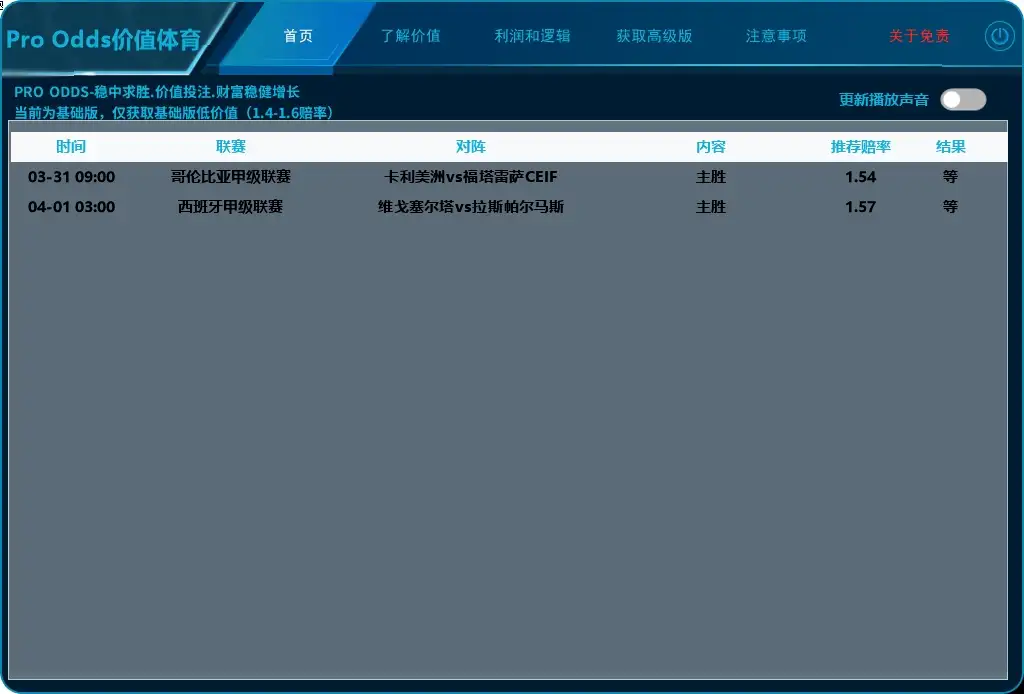
Task: Click the 对阵 column header
Action: tap(471, 146)
